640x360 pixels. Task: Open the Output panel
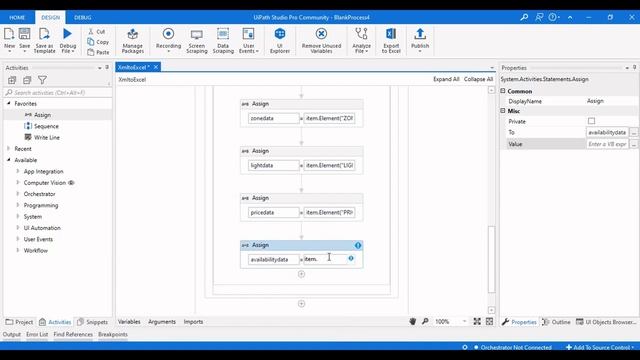[x=12, y=334]
